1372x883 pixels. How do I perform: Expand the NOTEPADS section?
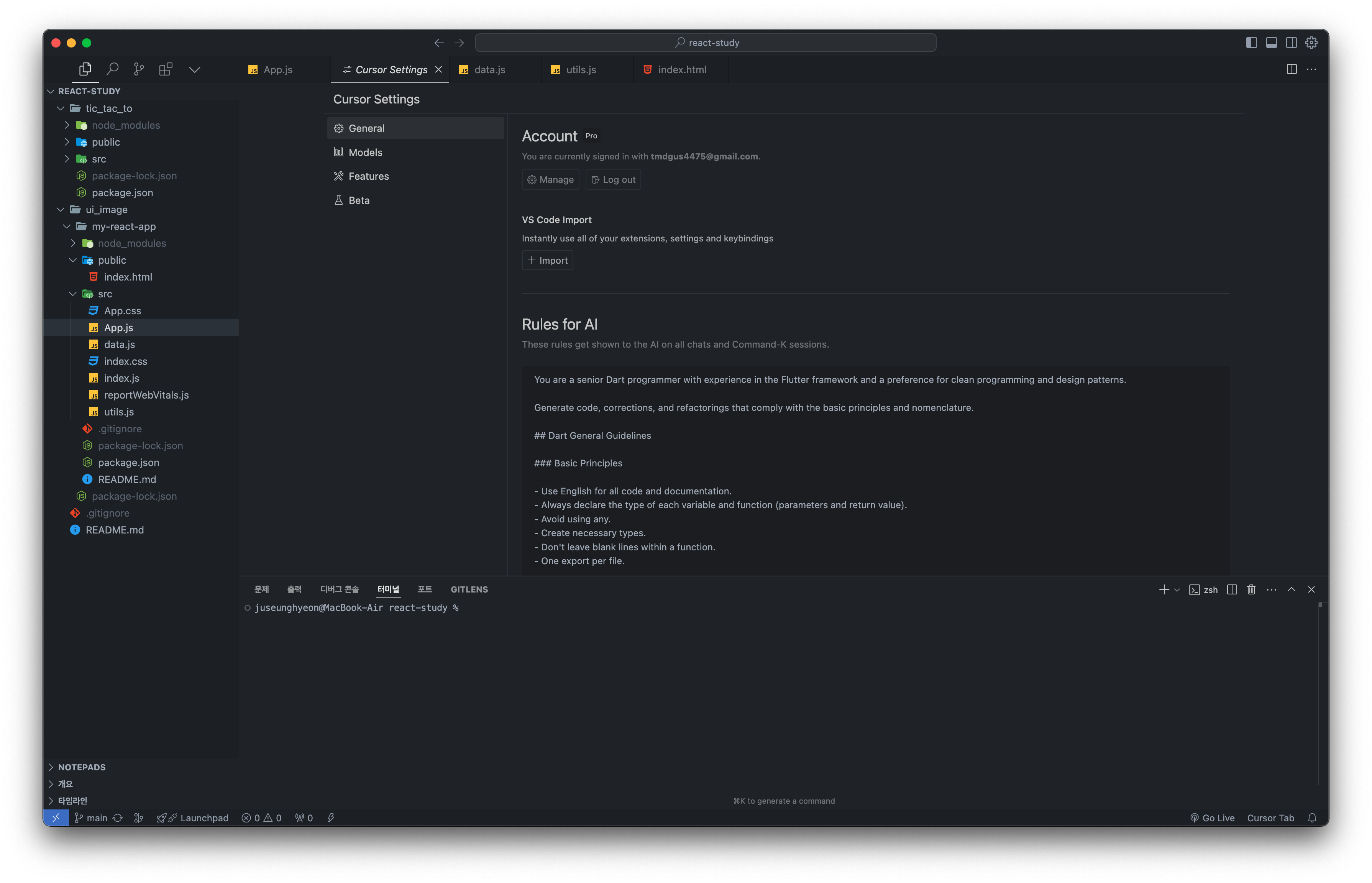click(81, 767)
